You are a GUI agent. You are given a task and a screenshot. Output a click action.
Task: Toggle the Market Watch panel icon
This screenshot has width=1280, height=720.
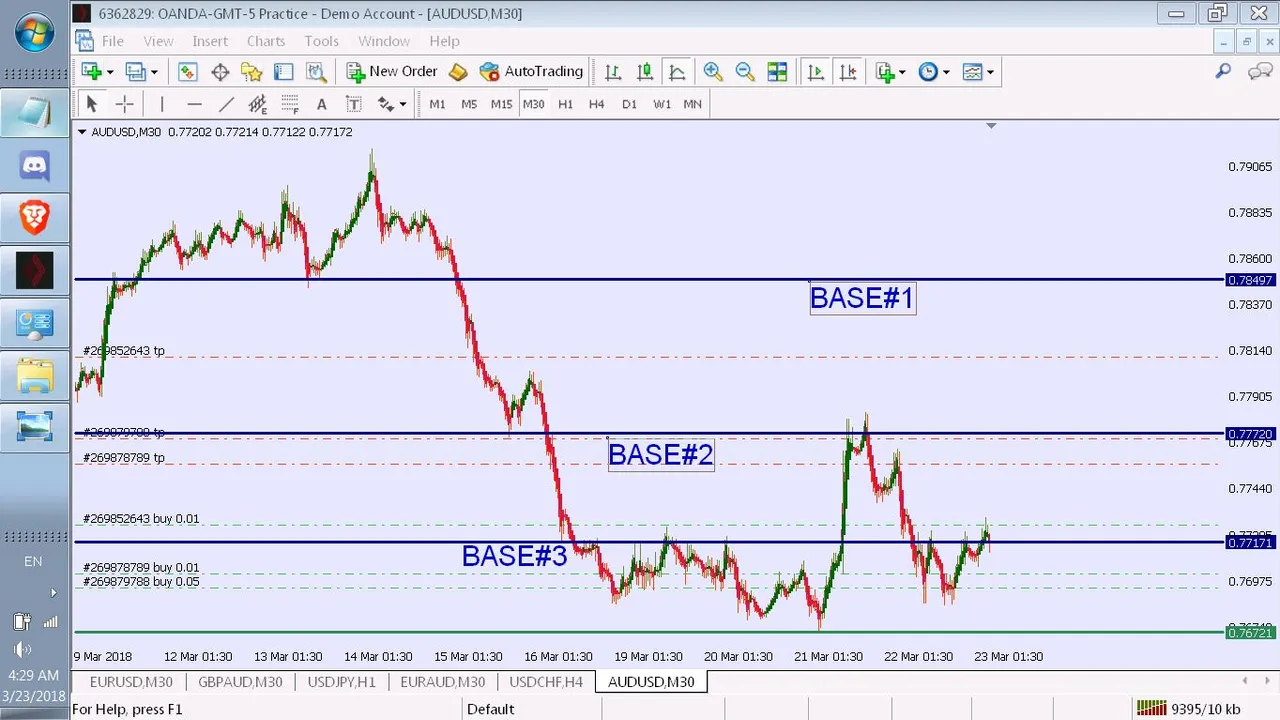[x=187, y=71]
